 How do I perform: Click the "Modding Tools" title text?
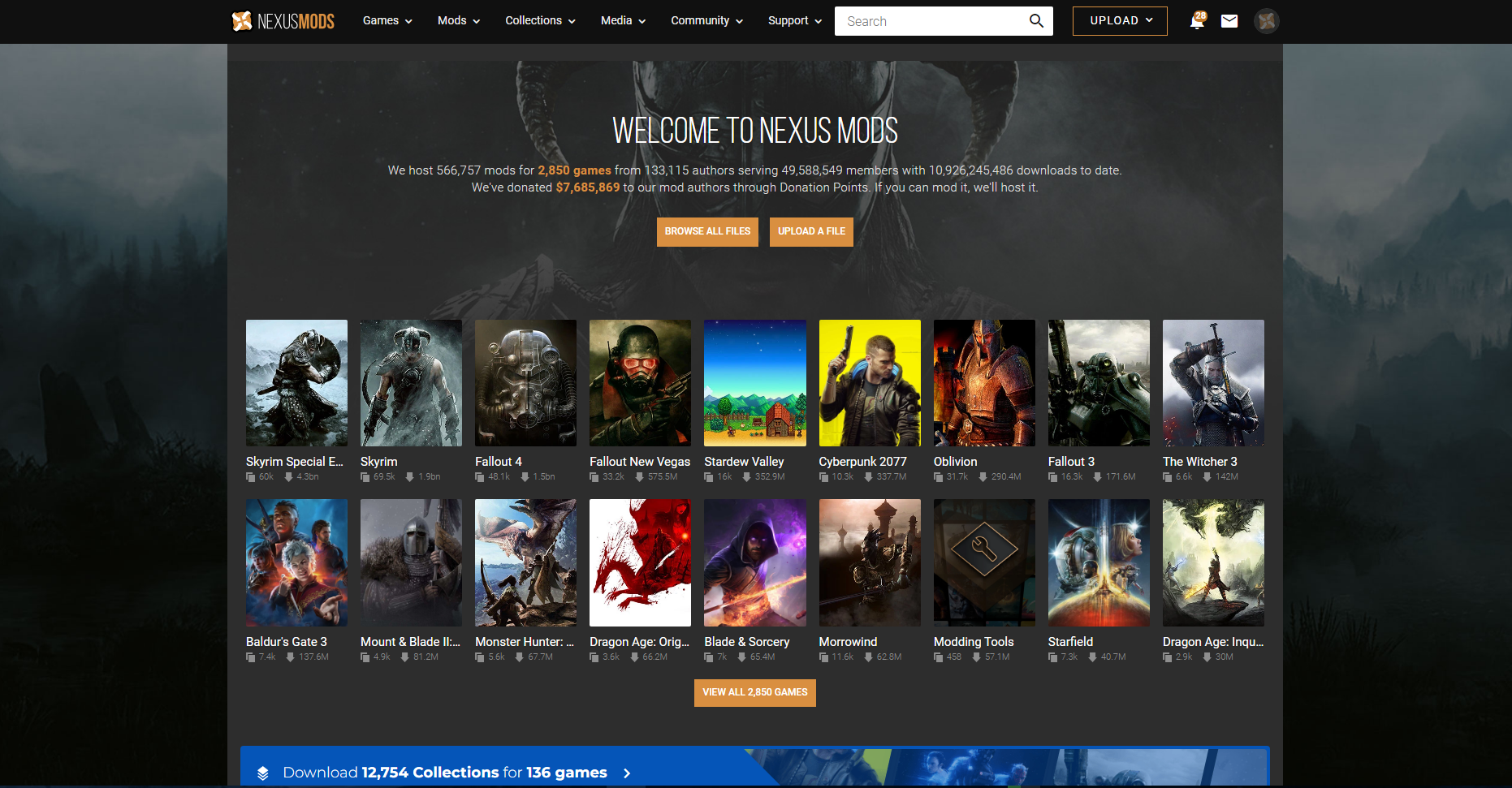(974, 642)
